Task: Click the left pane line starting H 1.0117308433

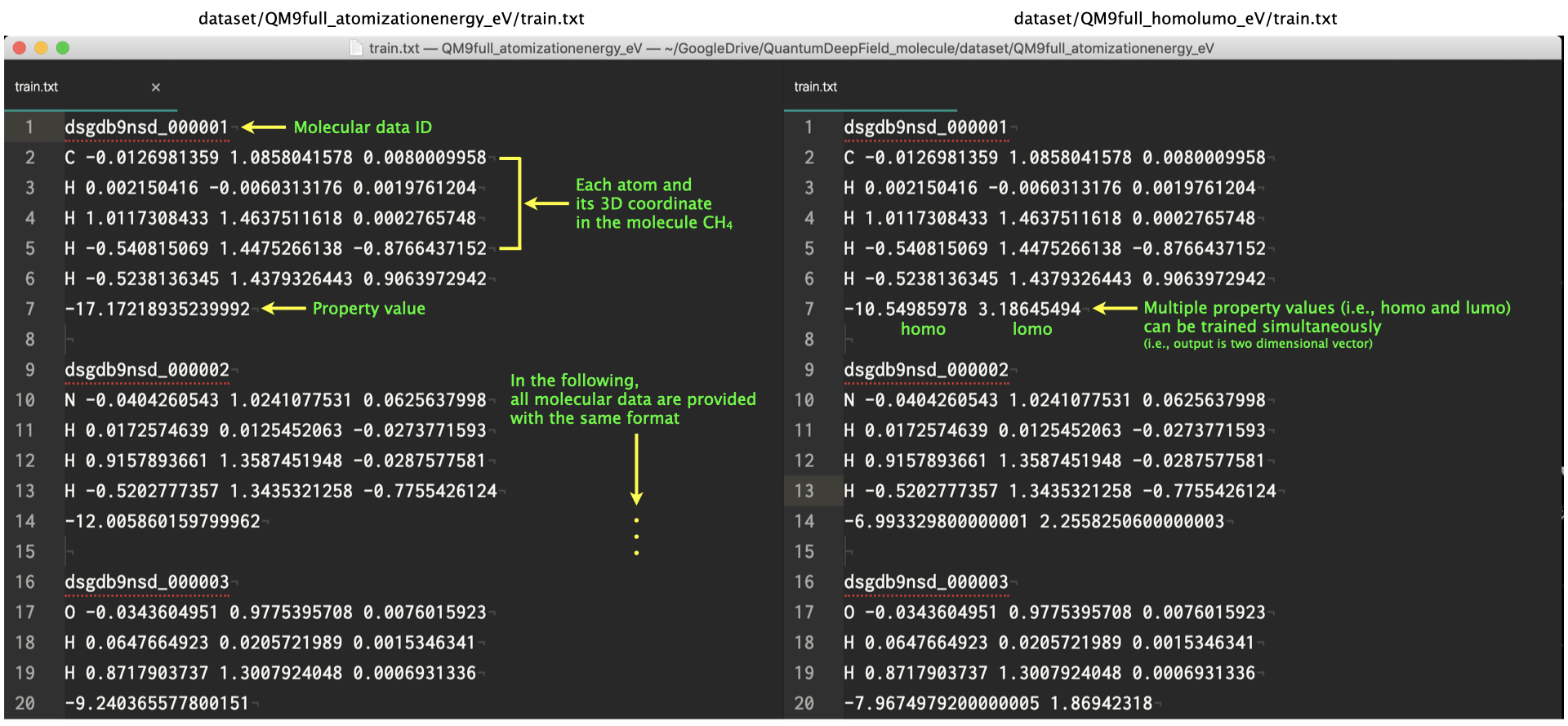Action: (270, 218)
